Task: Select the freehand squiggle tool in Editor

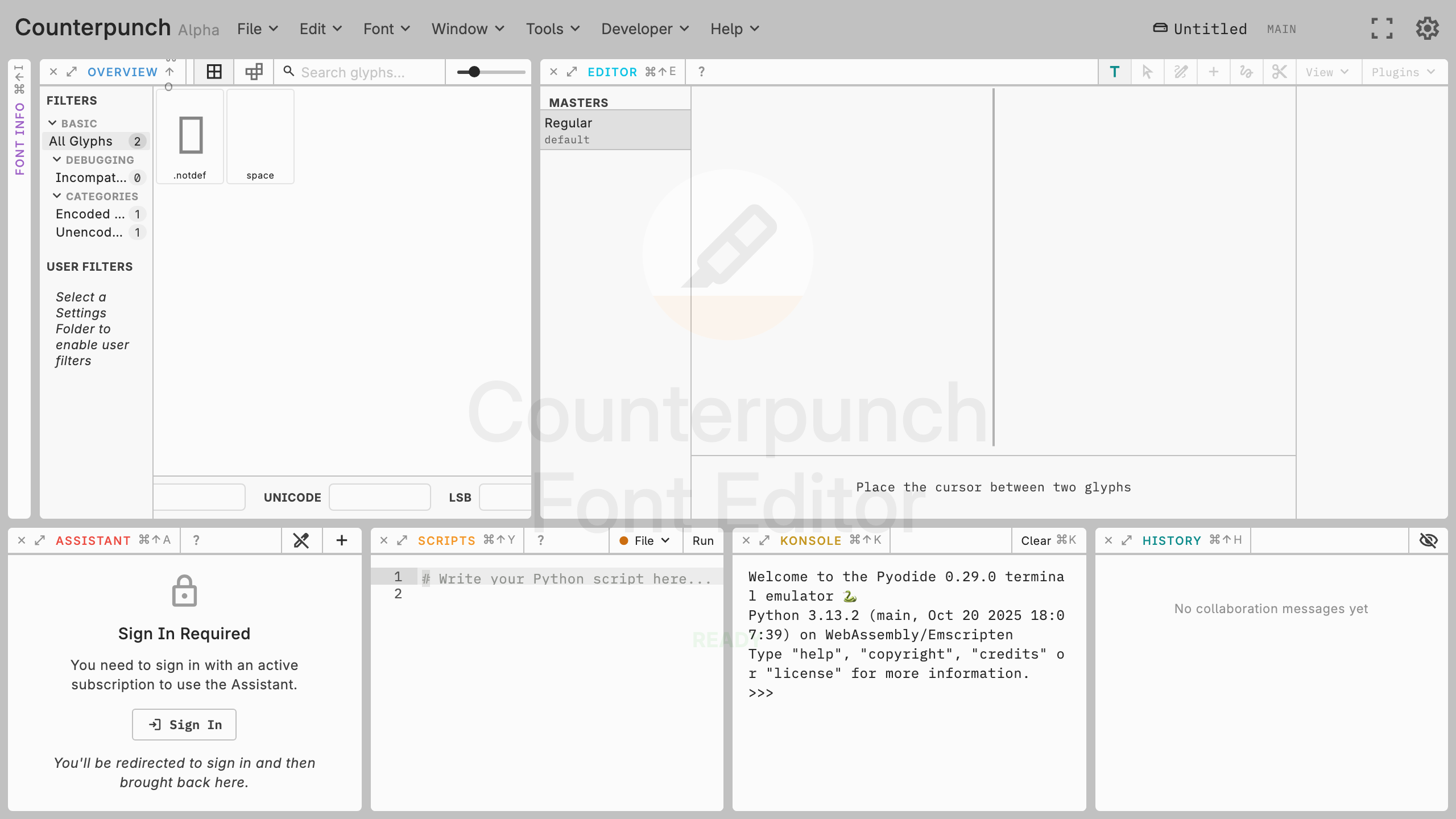Action: (x=1246, y=72)
